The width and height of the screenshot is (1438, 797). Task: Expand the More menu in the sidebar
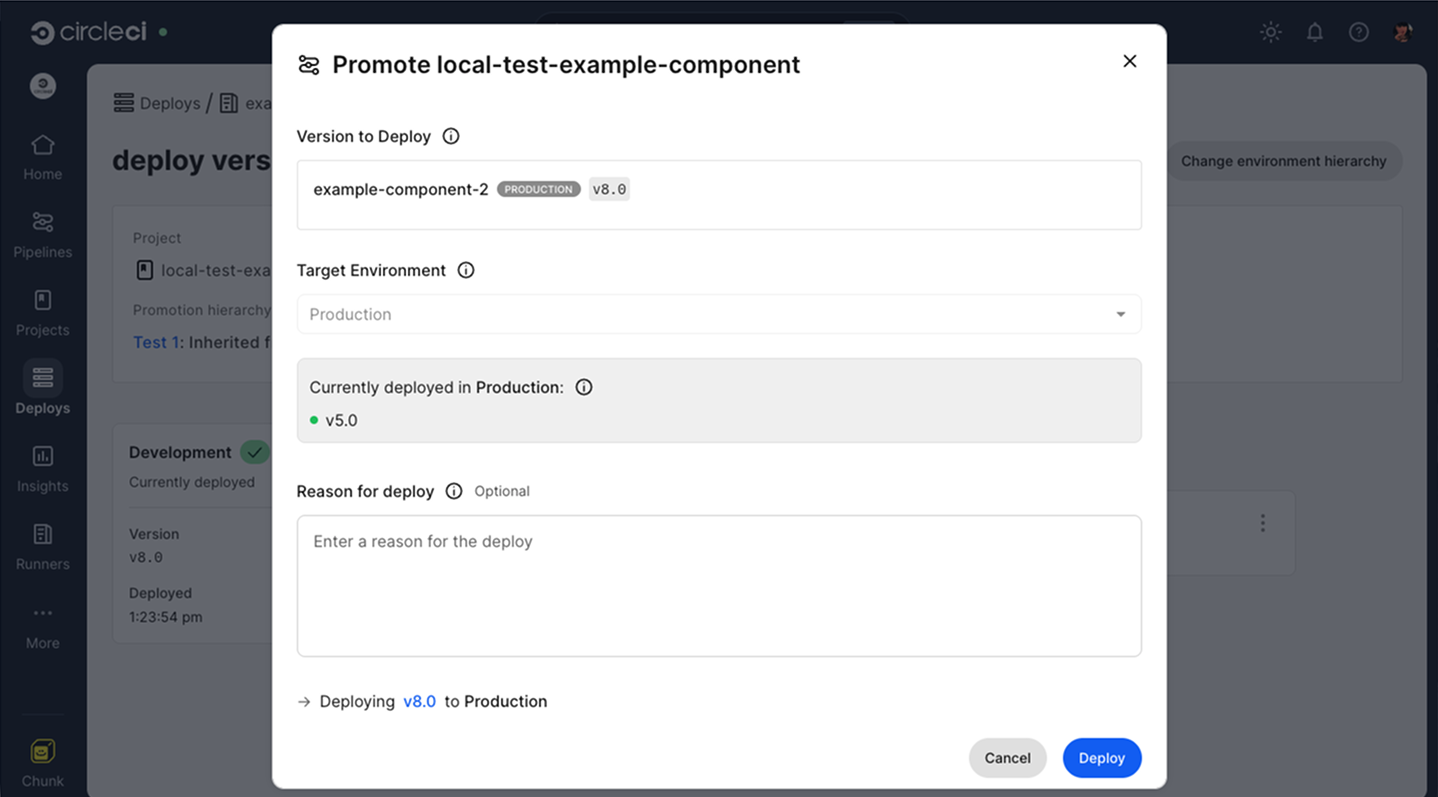[x=42, y=623]
